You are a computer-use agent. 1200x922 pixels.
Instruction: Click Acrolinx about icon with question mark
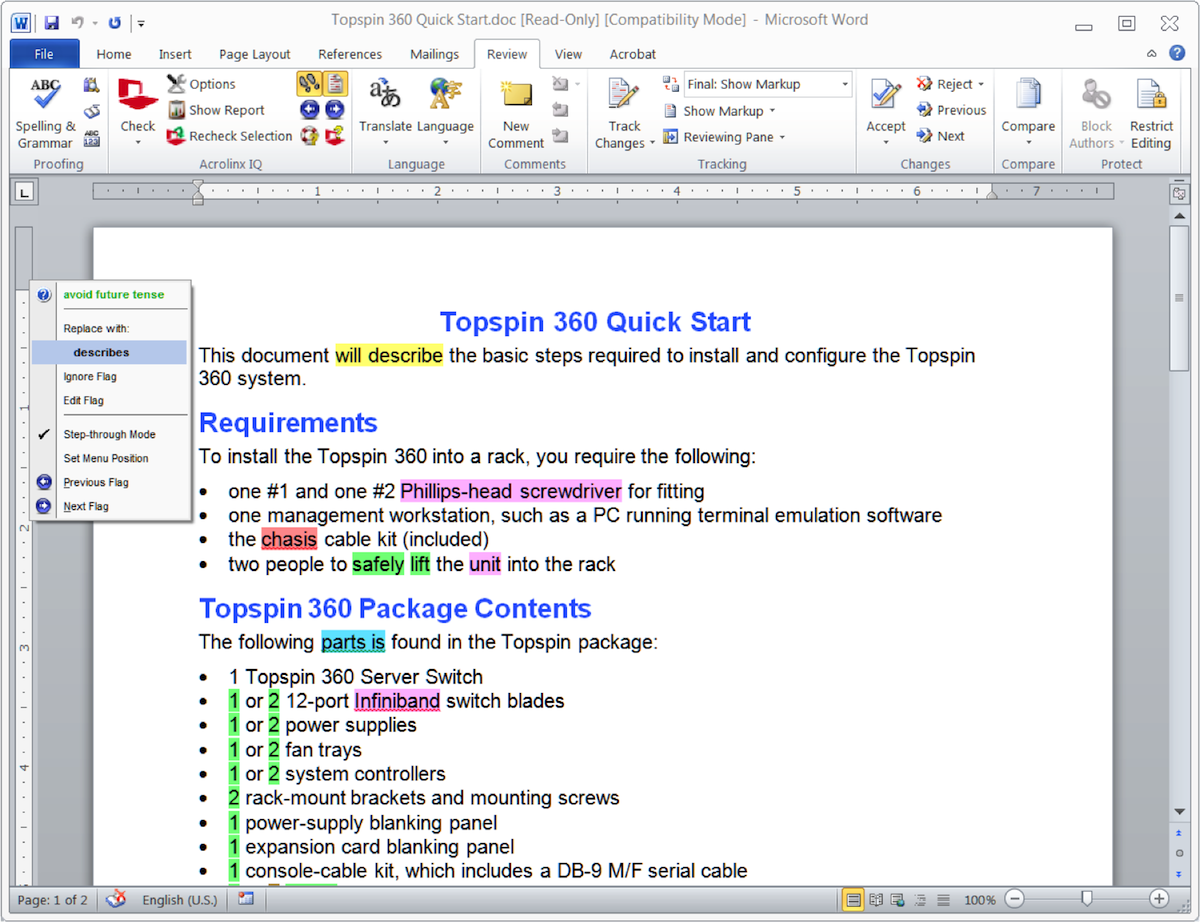[335, 135]
